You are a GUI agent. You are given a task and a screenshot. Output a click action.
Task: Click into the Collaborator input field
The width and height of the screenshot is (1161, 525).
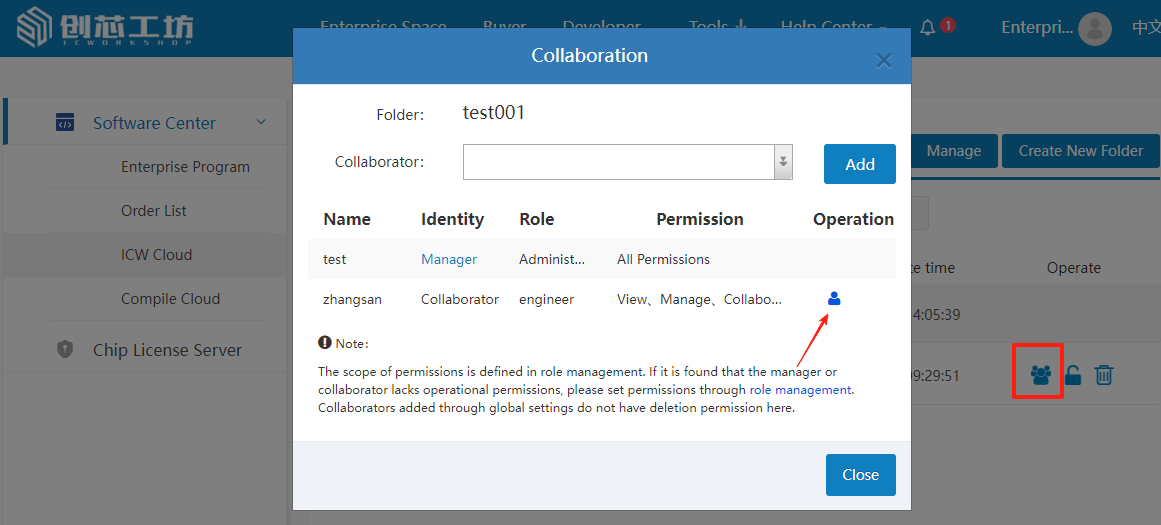tap(618, 162)
